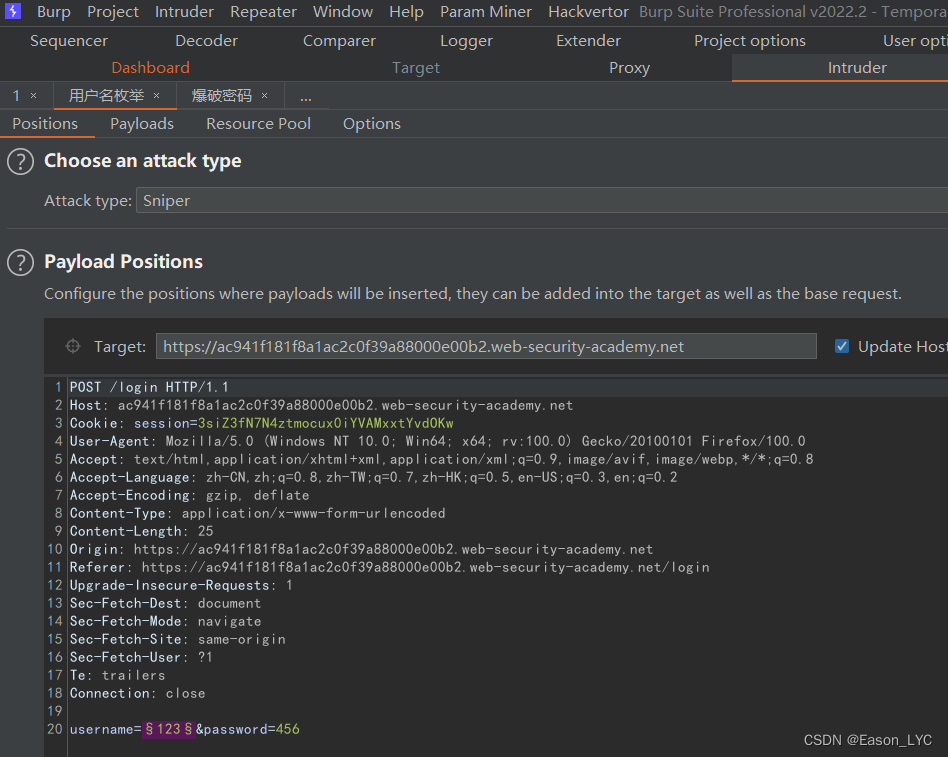
Task: Open the Options sub-tab
Action: pos(372,123)
